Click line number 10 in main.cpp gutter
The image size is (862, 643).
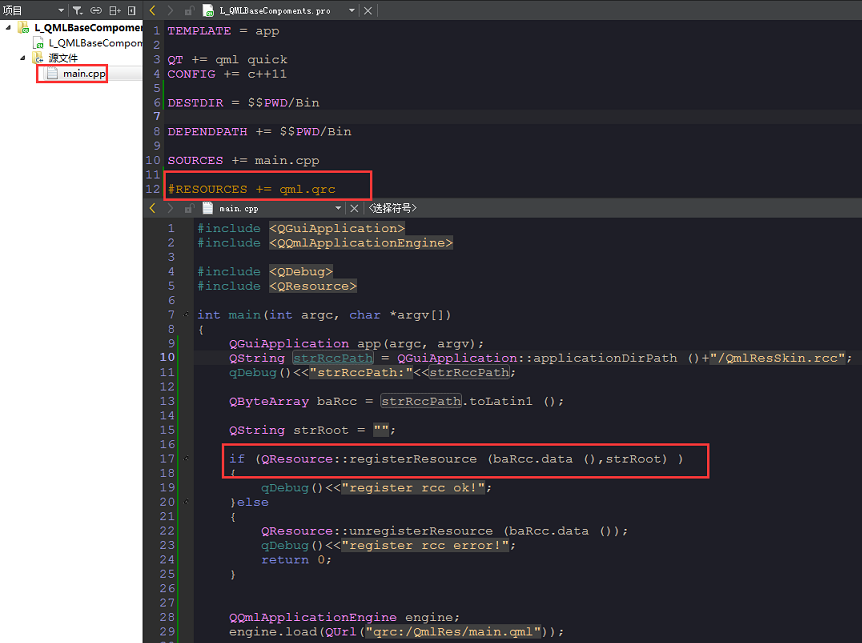coord(167,357)
